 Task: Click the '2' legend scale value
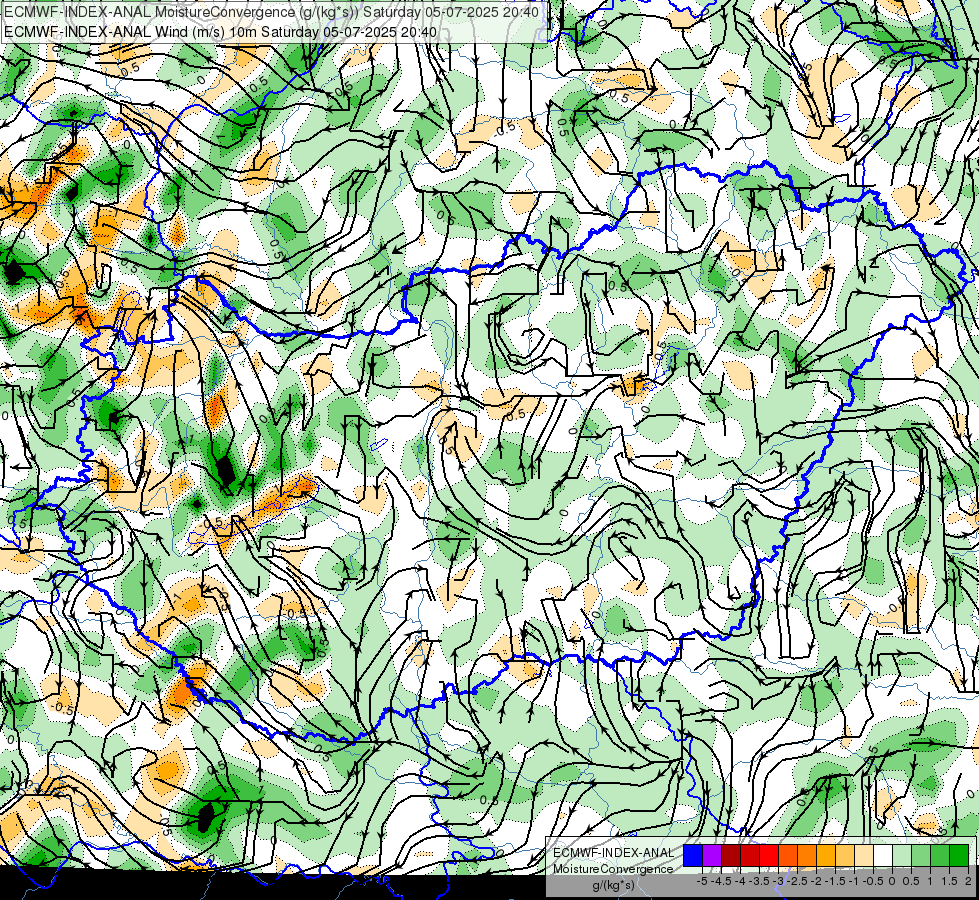968,881
